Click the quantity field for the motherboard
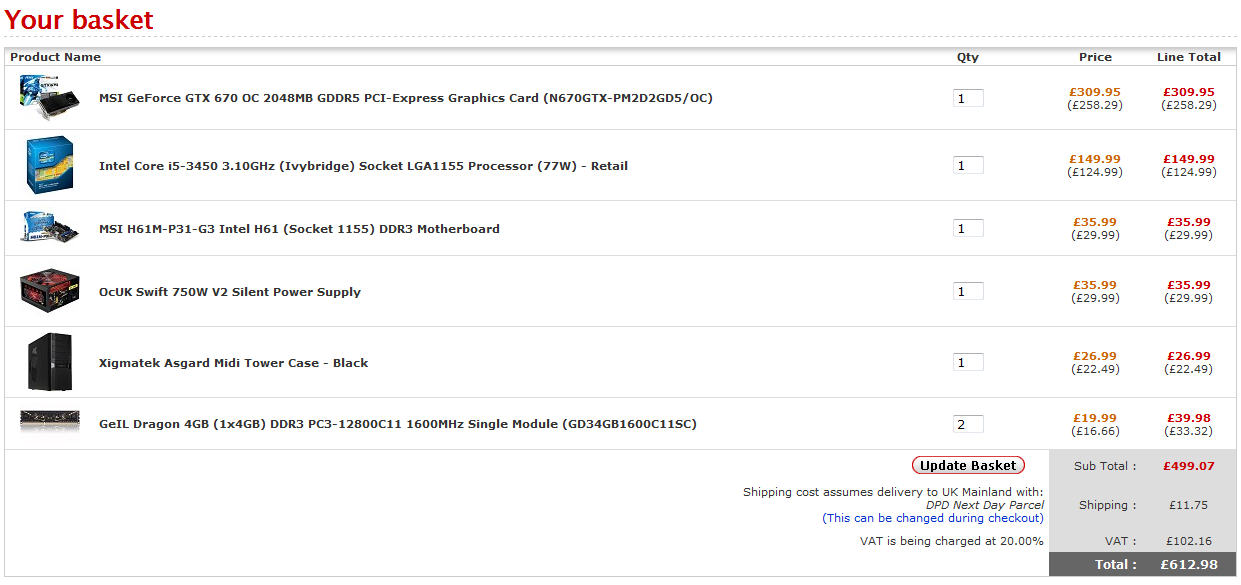 click(968, 229)
